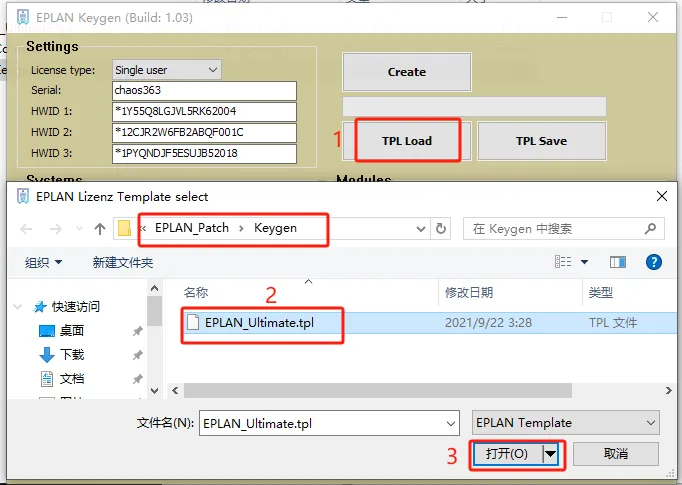The image size is (682, 485).
Task: Click the EPLAN Keygen title bar icon
Action: click(x=23, y=17)
